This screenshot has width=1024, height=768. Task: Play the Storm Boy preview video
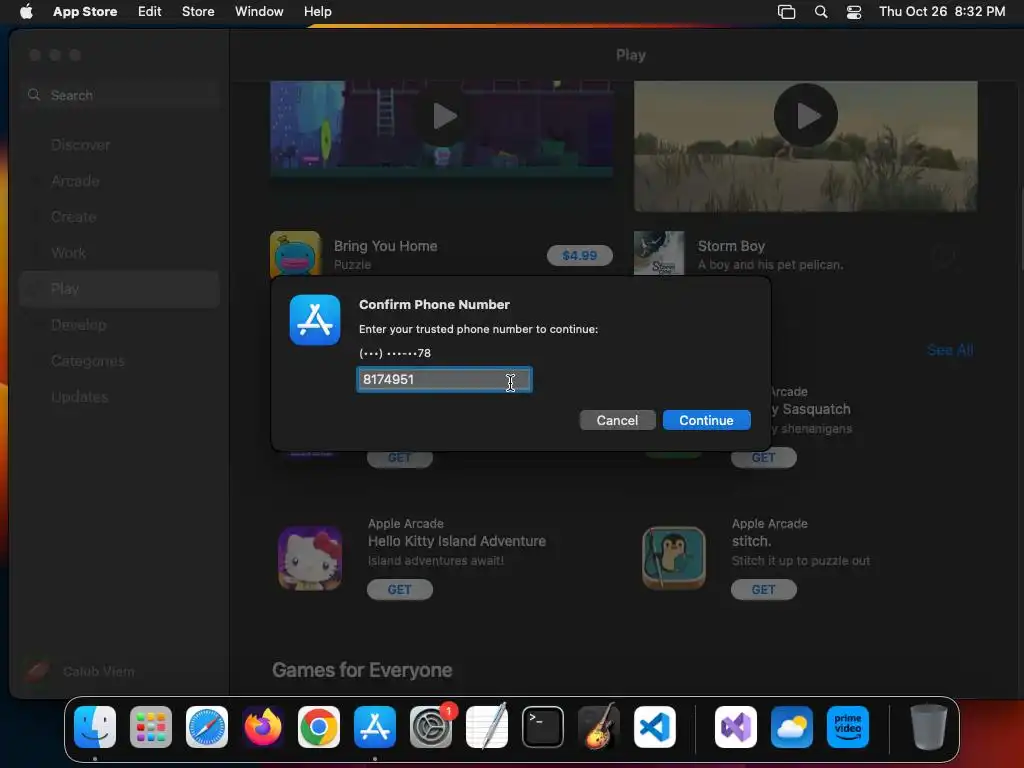(x=806, y=116)
